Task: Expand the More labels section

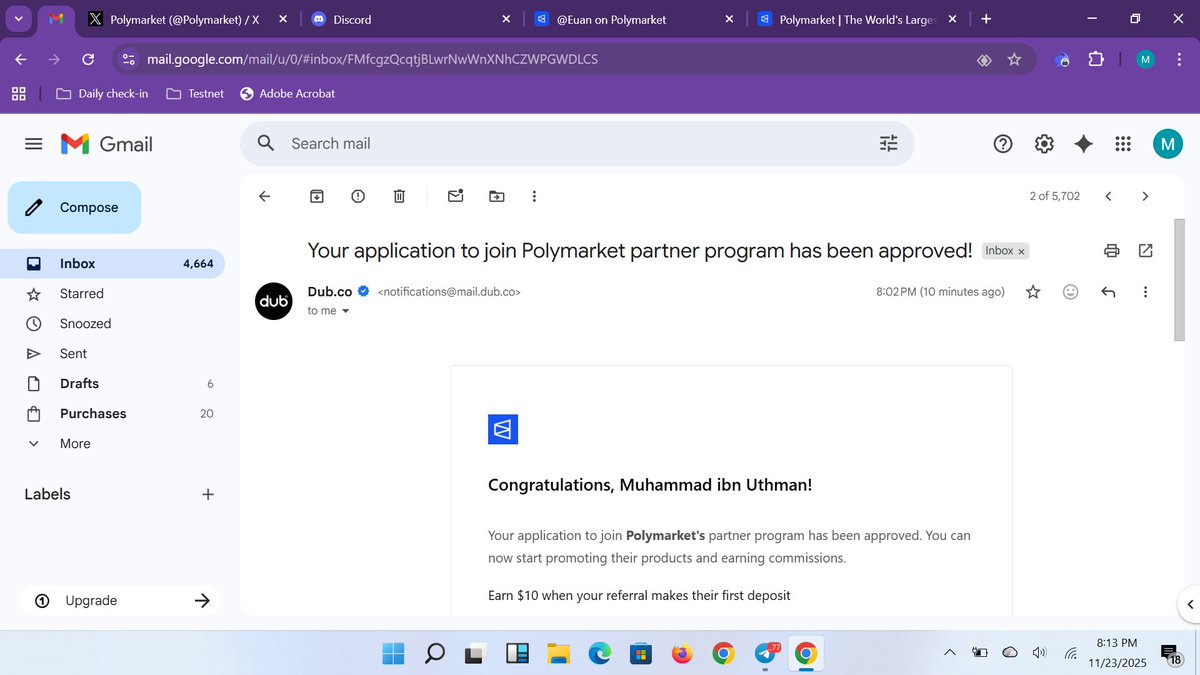Action: 75,443
